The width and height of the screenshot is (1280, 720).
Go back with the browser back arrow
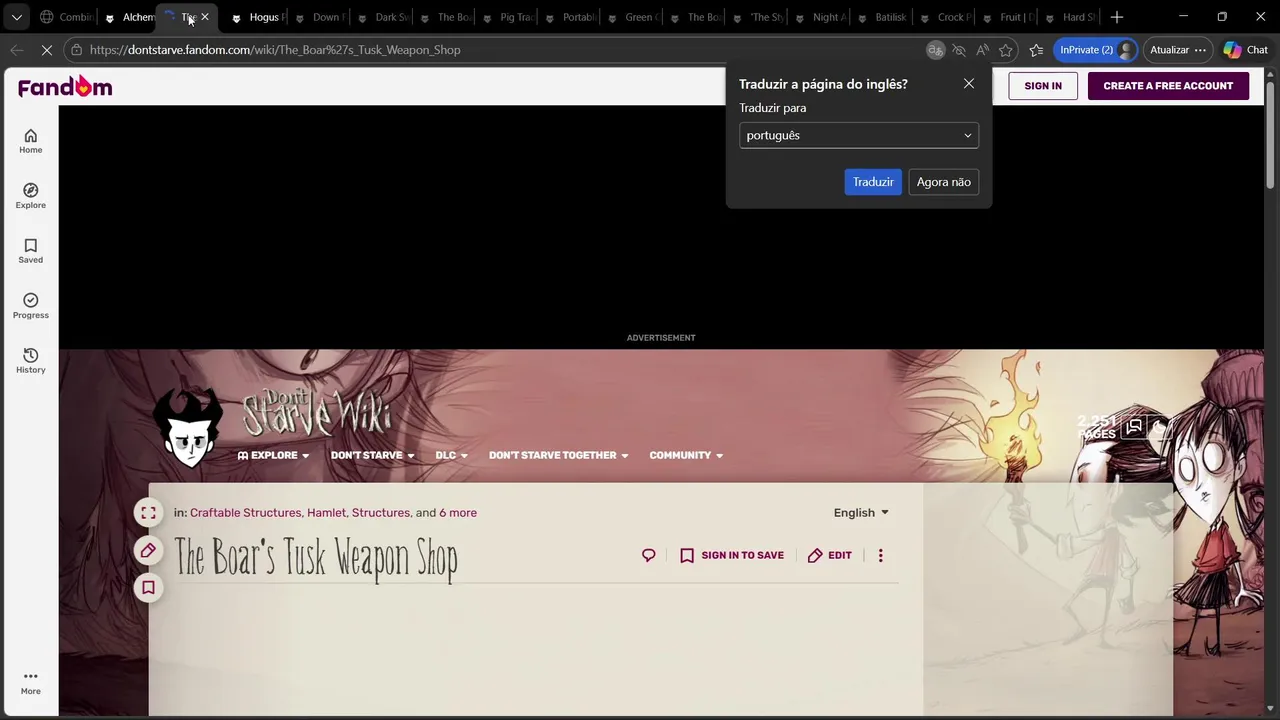(x=17, y=50)
